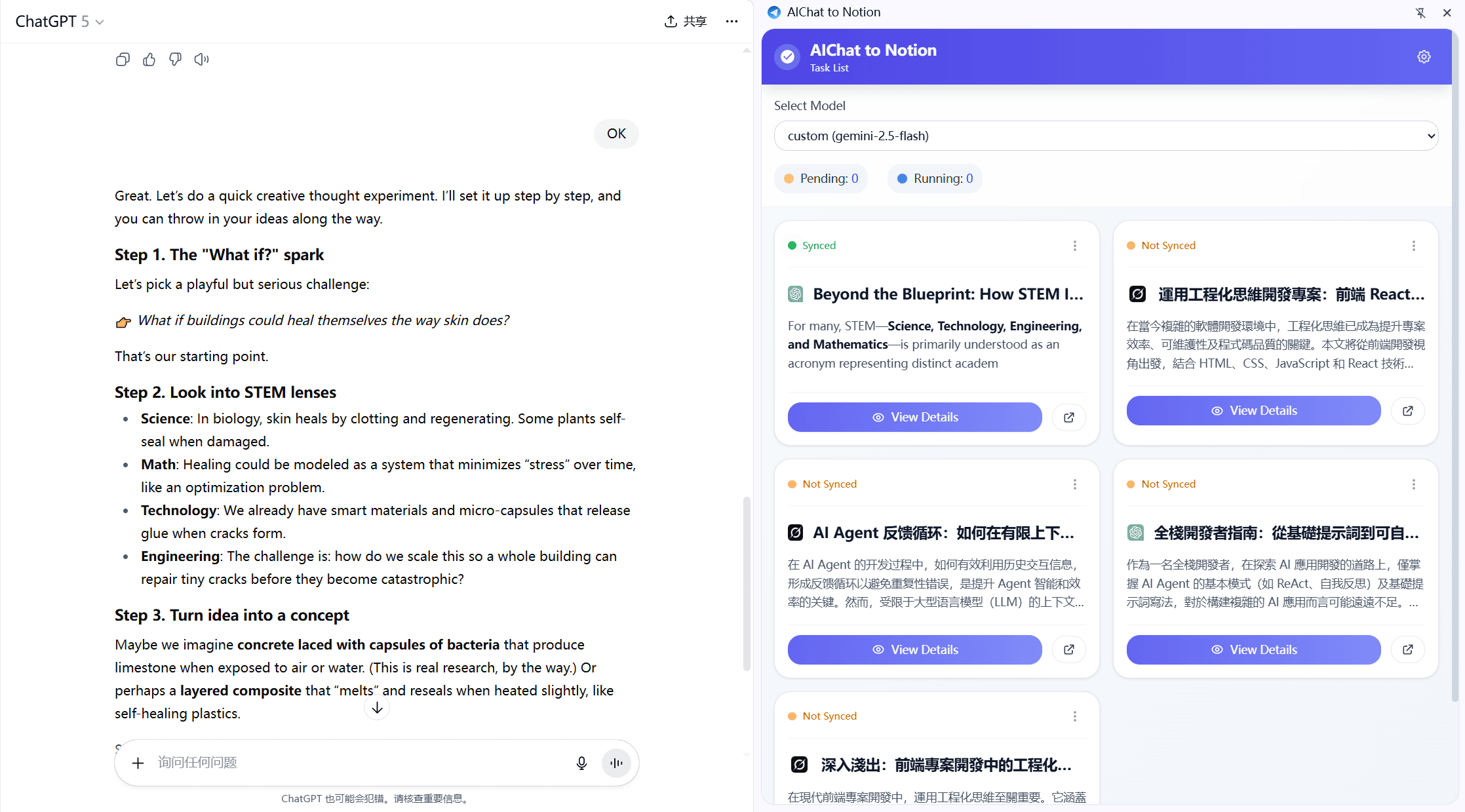Click the Step 3 Turn idea into concept heading

pos(232,615)
